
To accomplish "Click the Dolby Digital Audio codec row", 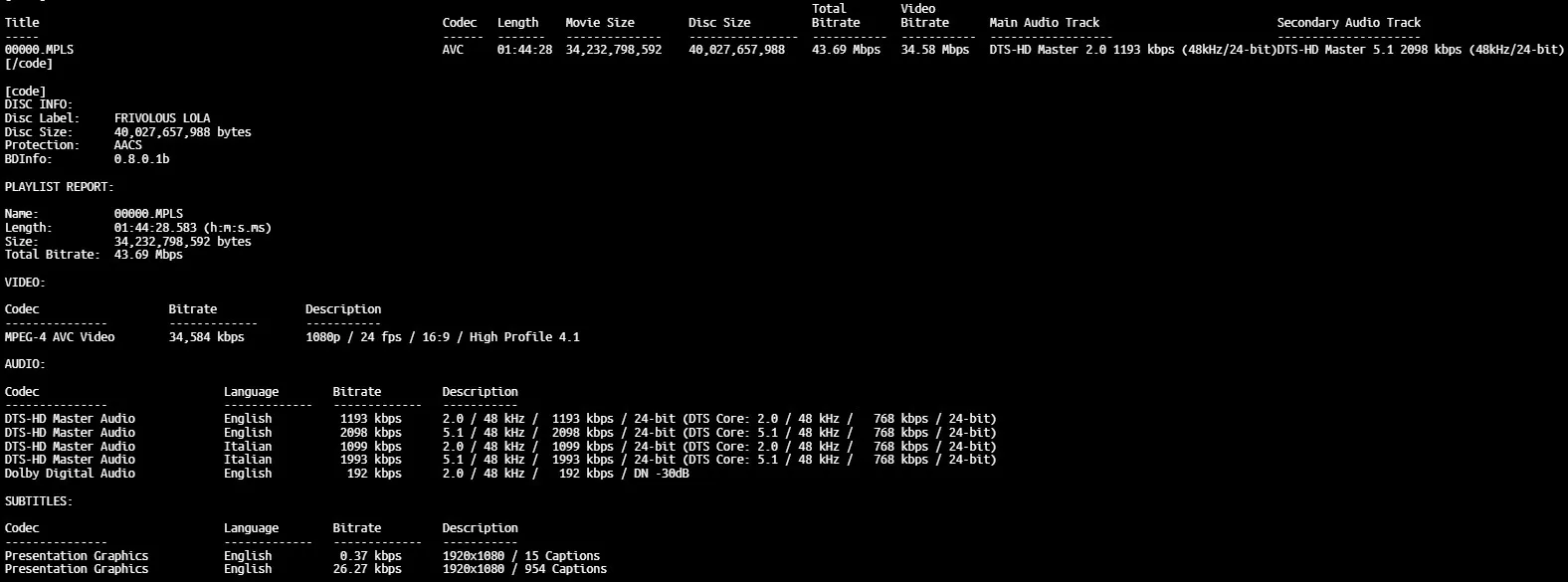I will pos(70,474).
